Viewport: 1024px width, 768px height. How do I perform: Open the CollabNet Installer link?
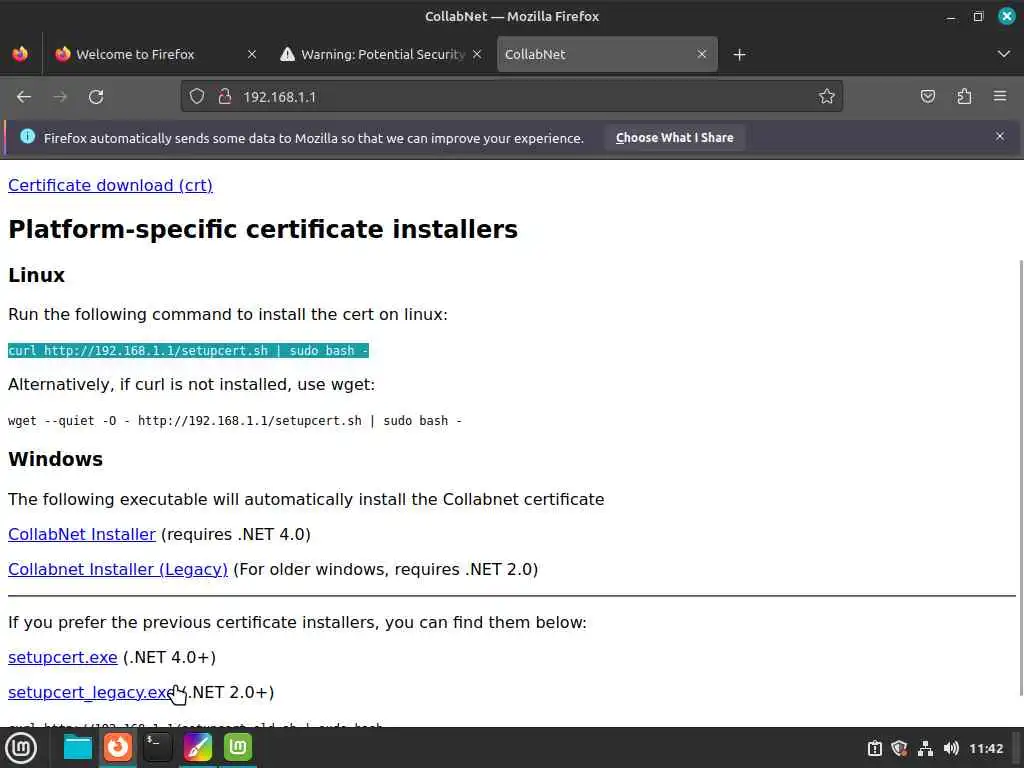pos(82,534)
